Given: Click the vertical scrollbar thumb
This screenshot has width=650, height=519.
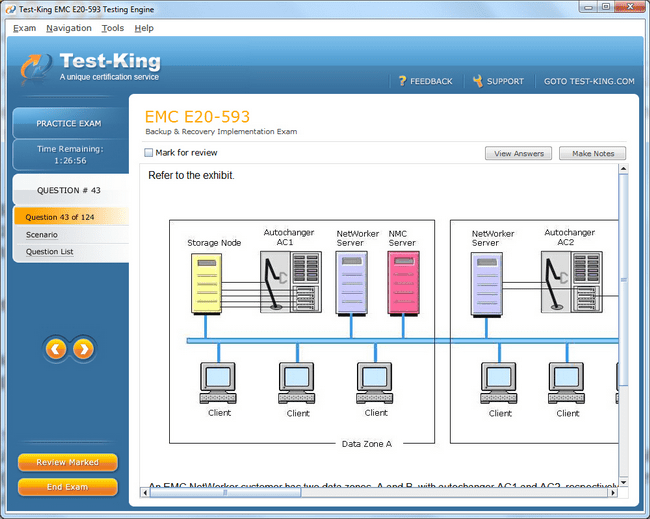Looking at the screenshot, I should point(623,280).
